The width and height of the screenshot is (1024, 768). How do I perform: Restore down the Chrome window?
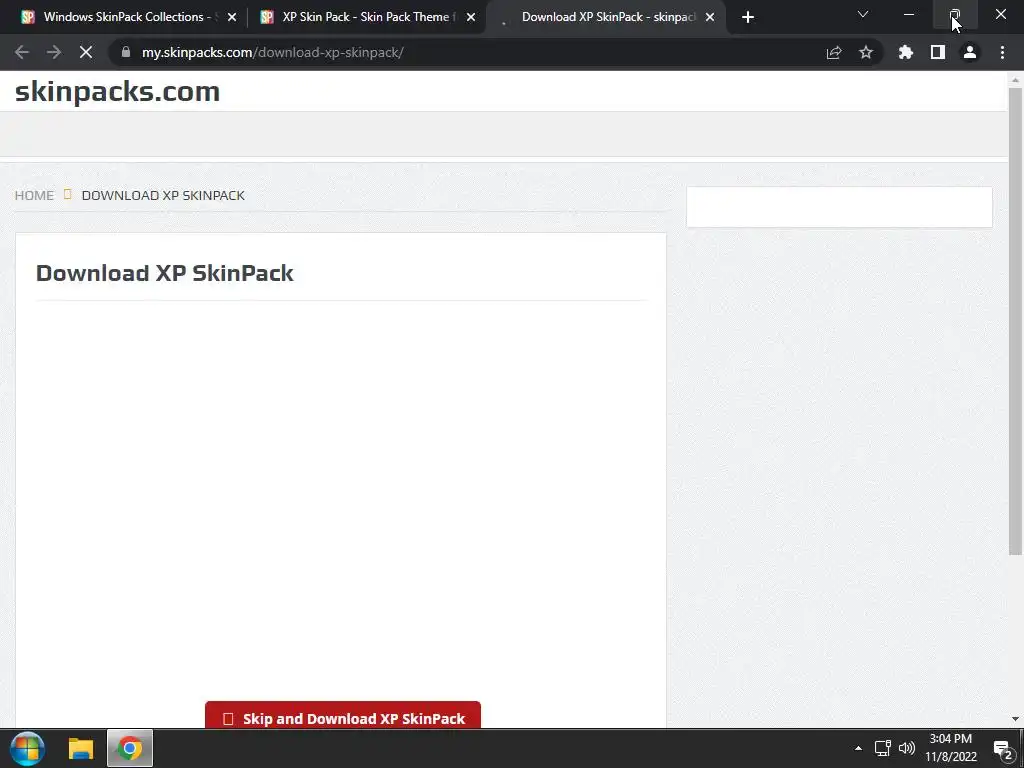(955, 14)
